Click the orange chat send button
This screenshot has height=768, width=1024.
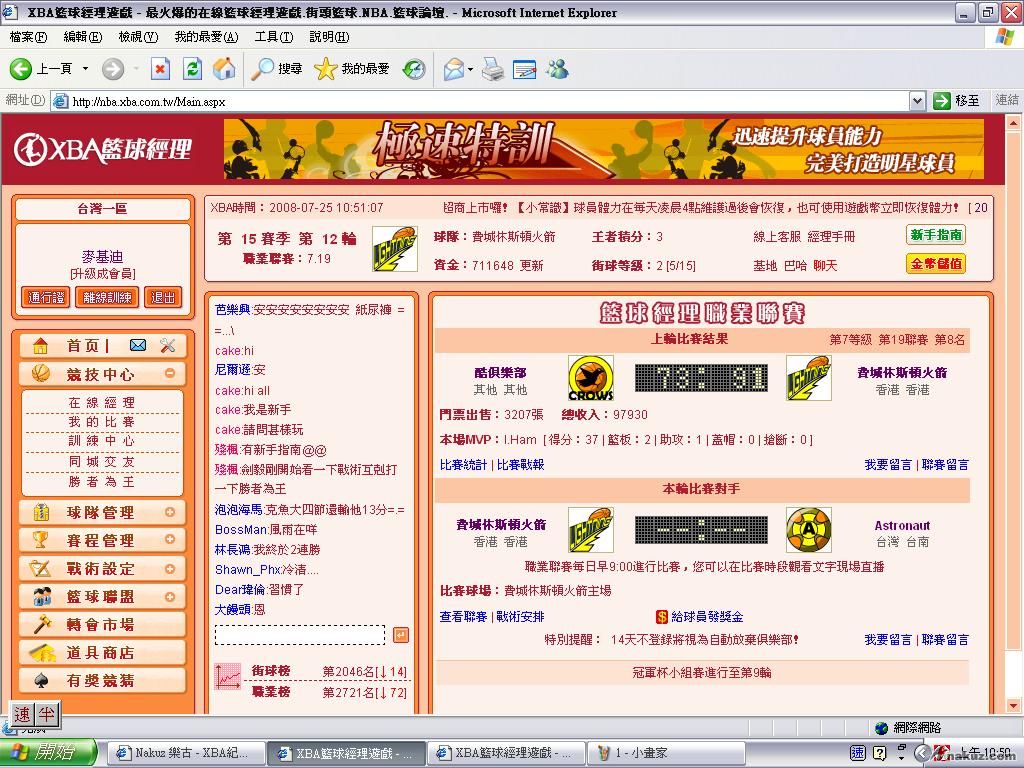[400, 635]
